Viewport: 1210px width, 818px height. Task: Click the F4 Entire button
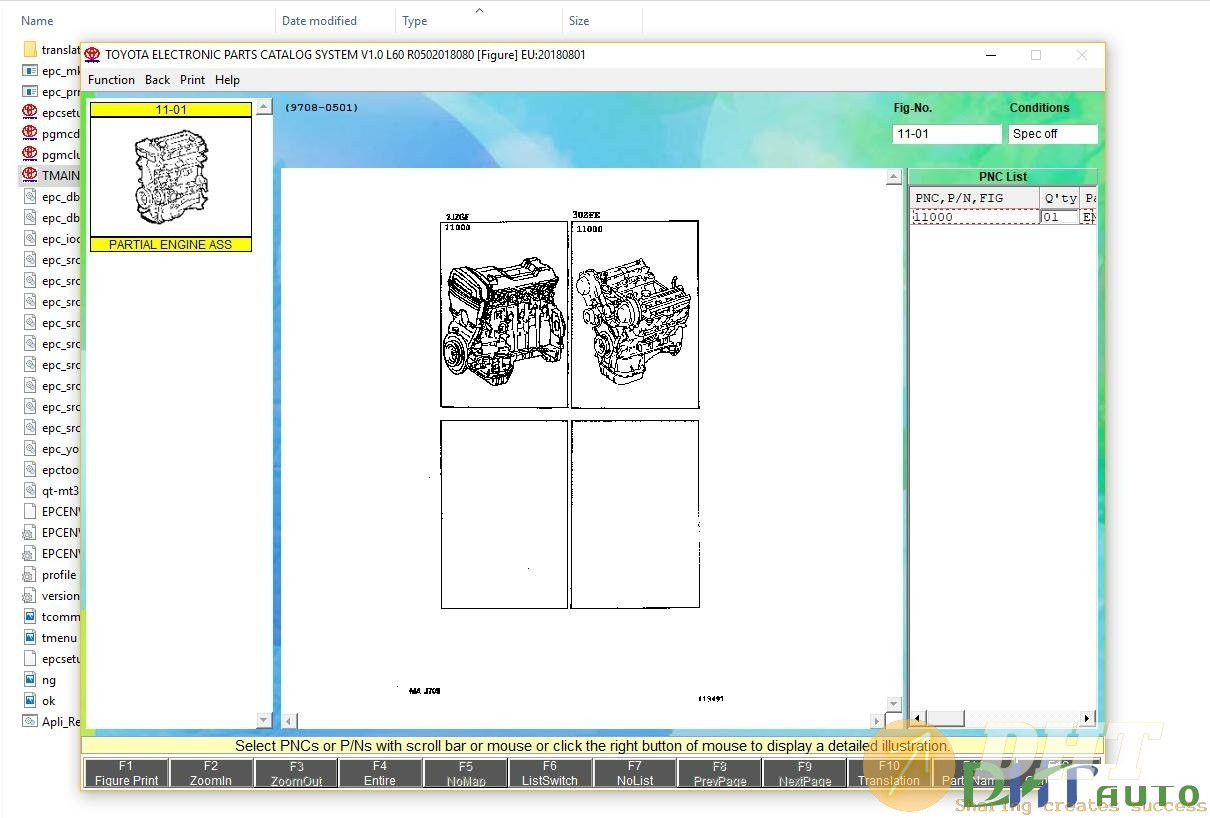pos(379,773)
